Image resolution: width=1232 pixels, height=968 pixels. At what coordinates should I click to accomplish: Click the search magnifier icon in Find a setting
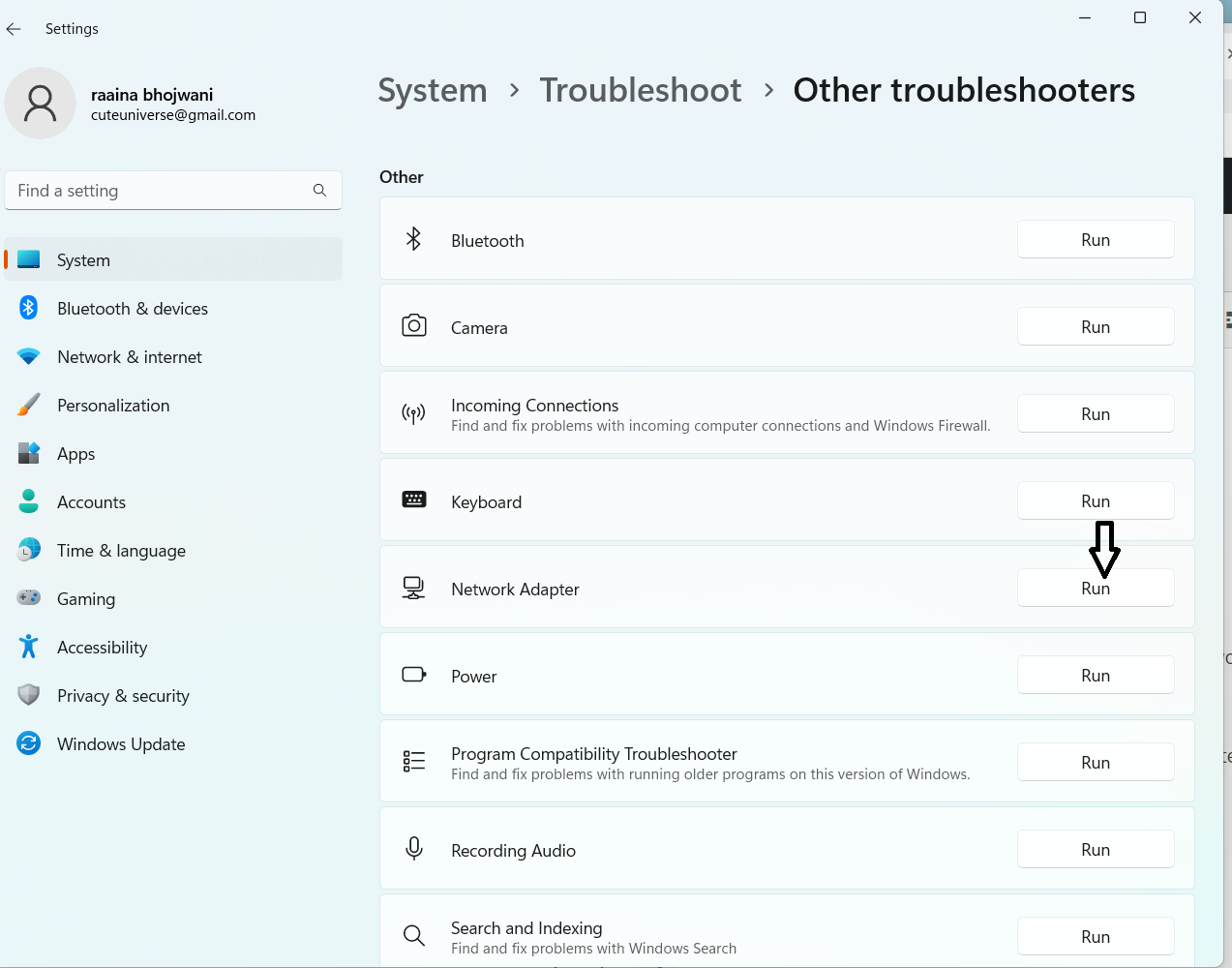pos(319,191)
